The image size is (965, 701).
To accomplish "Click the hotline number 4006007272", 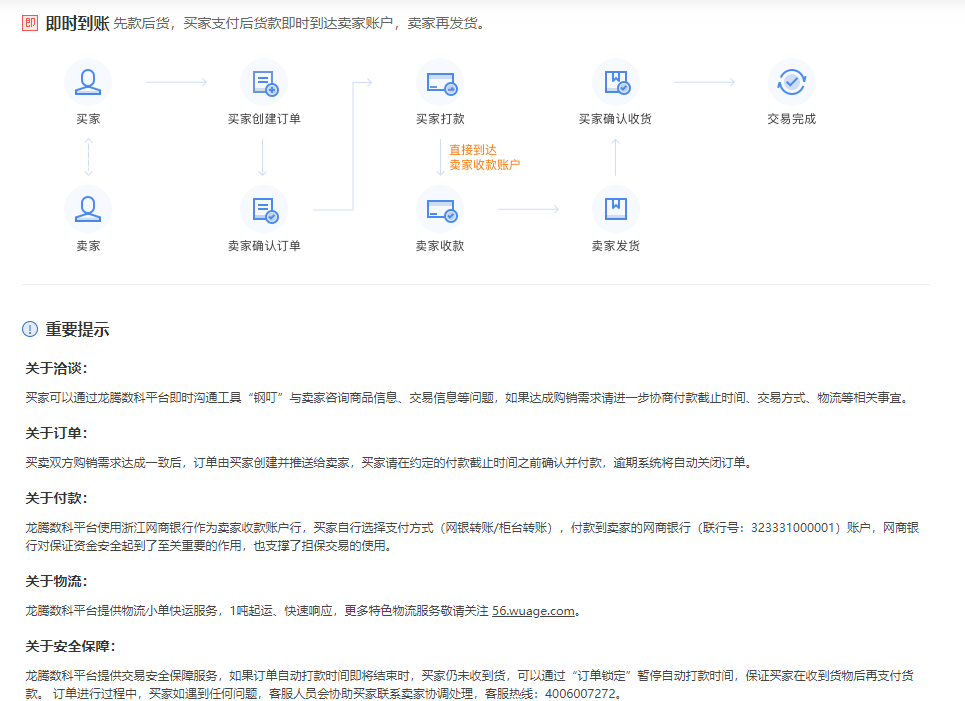I will [x=580, y=693].
